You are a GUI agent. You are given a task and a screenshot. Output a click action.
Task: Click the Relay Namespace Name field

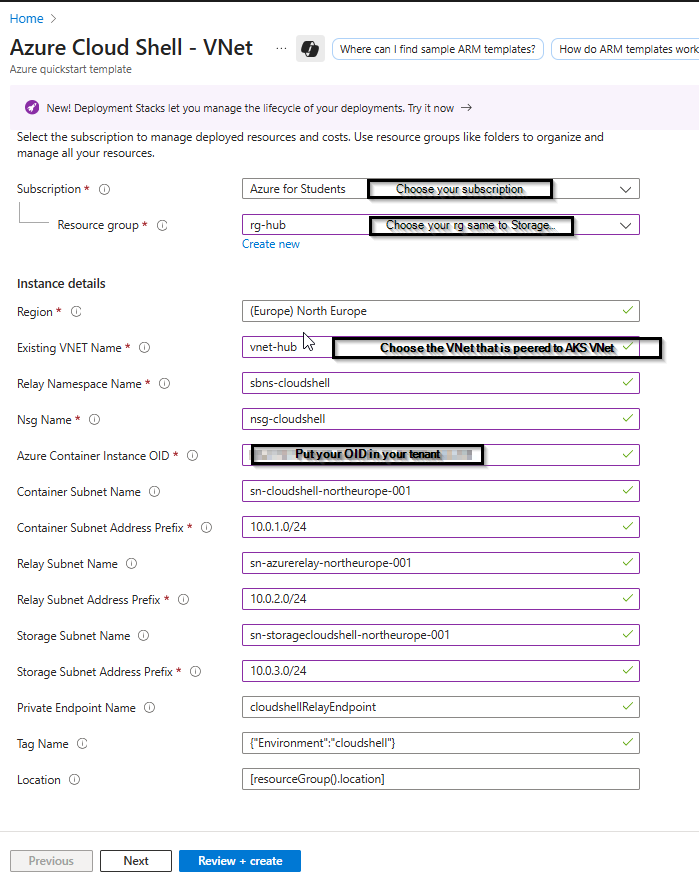click(x=441, y=383)
